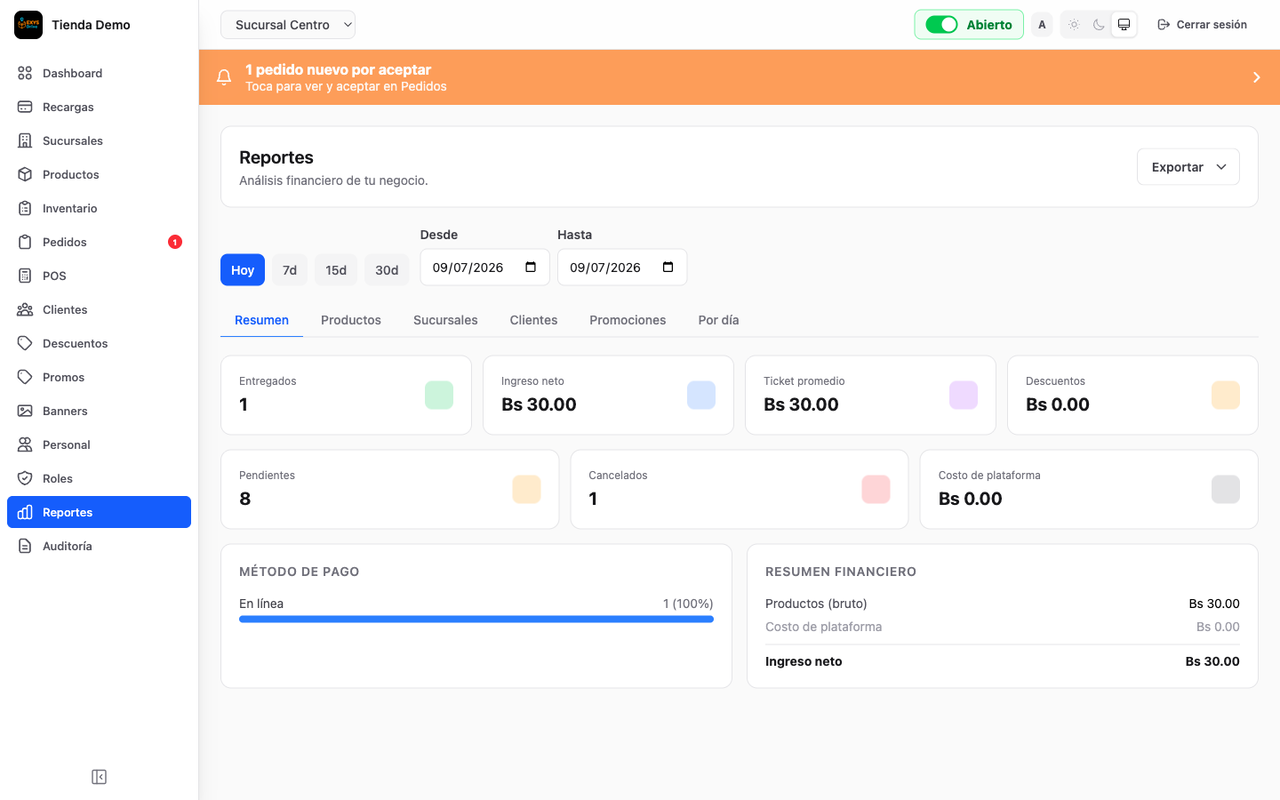Open the Roles shield icon in sidebar
1280x800 pixels.
(x=25, y=478)
